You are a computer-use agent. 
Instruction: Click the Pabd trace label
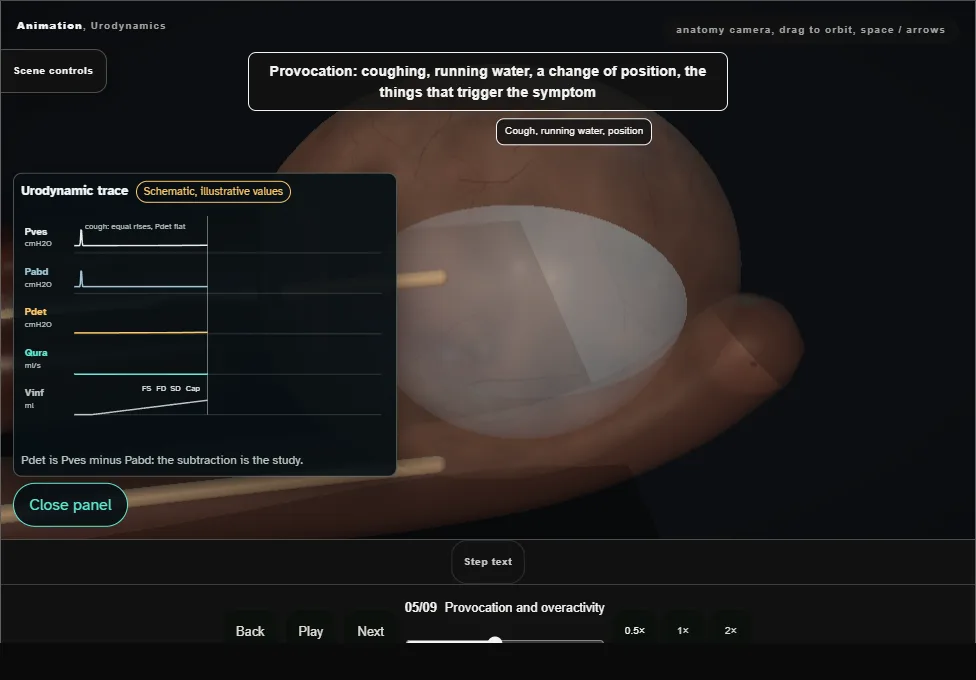point(36,272)
